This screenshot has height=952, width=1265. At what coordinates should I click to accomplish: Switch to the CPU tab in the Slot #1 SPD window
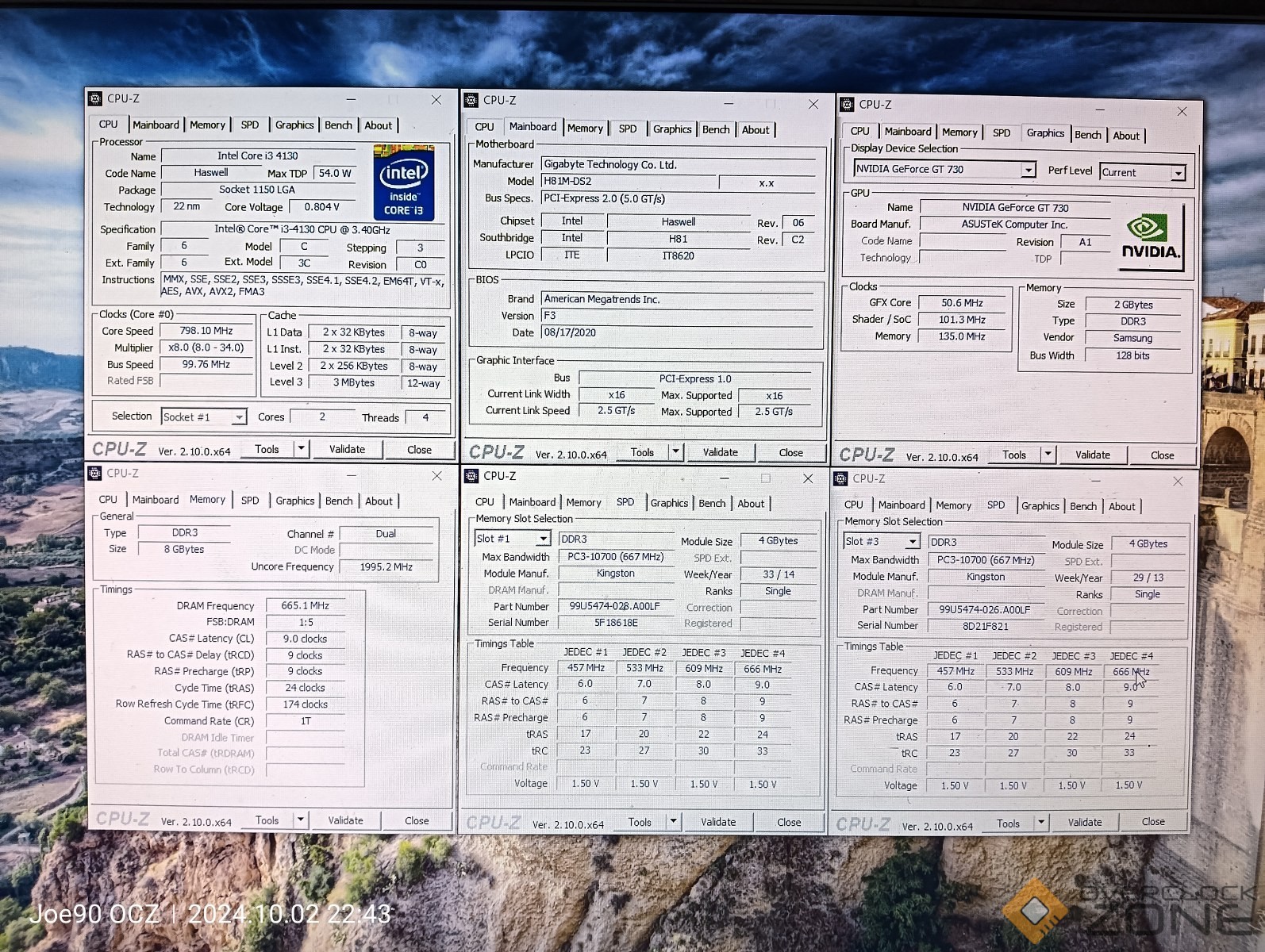tap(485, 502)
